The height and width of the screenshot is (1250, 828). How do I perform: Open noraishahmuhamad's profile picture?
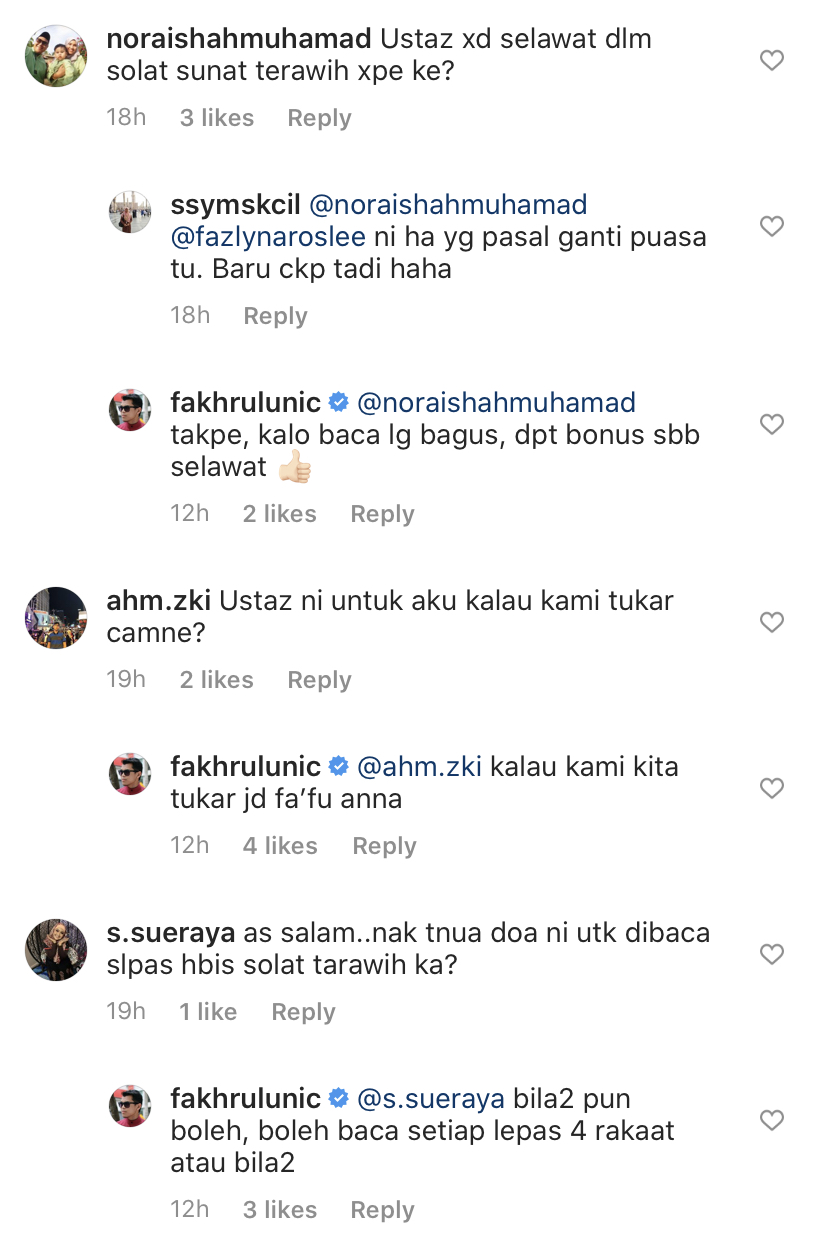(x=56, y=56)
